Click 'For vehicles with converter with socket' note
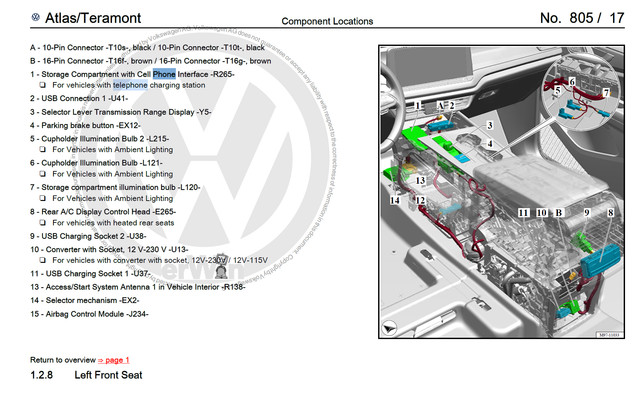The height and width of the screenshot is (413, 640). coord(160,260)
